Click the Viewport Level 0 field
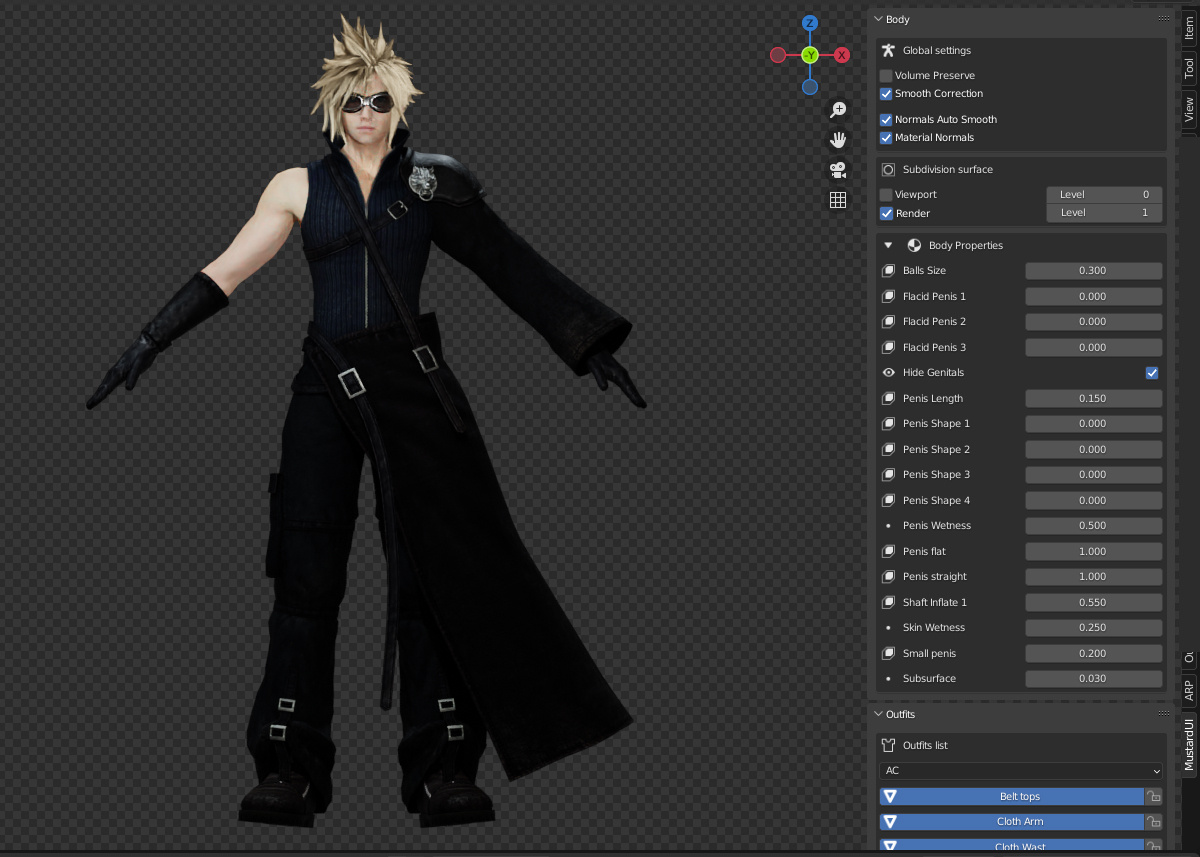 point(1104,195)
